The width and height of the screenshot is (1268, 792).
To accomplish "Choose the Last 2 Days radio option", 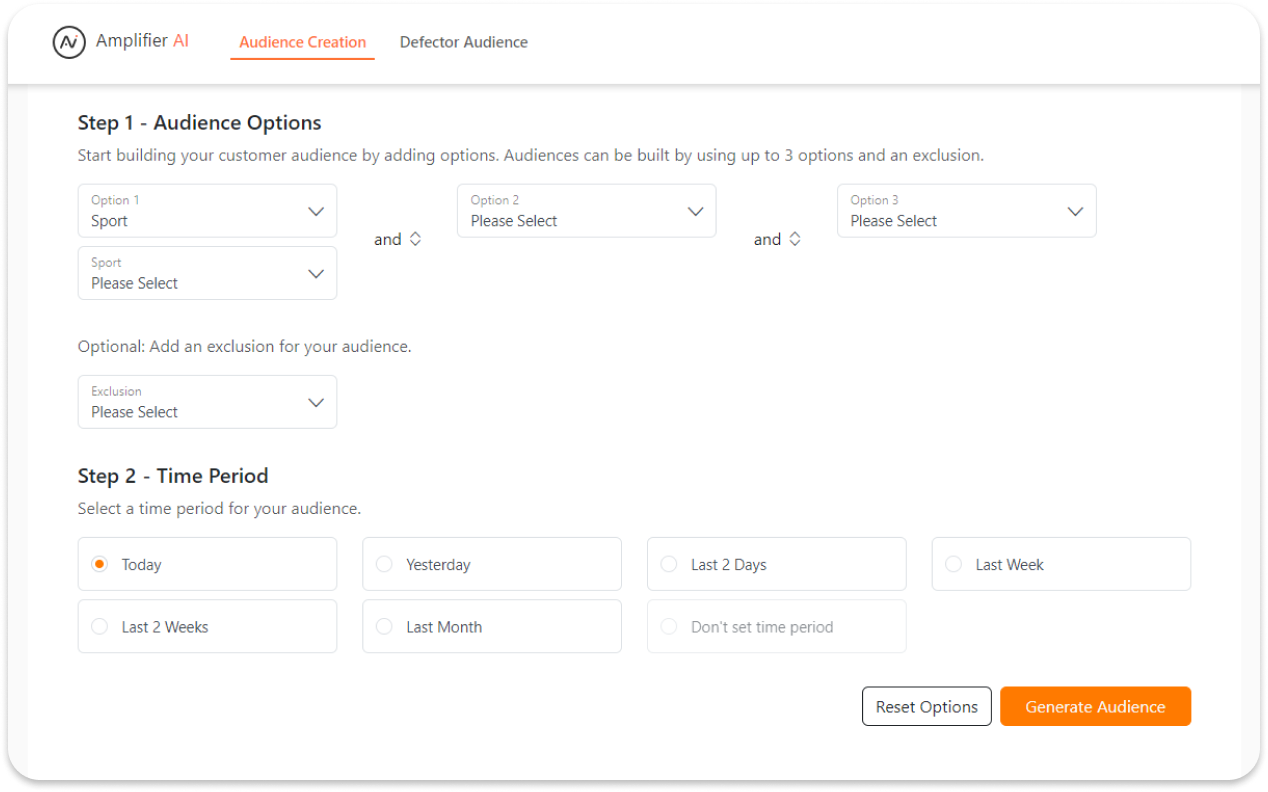I will pyautogui.click(x=777, y=564).
